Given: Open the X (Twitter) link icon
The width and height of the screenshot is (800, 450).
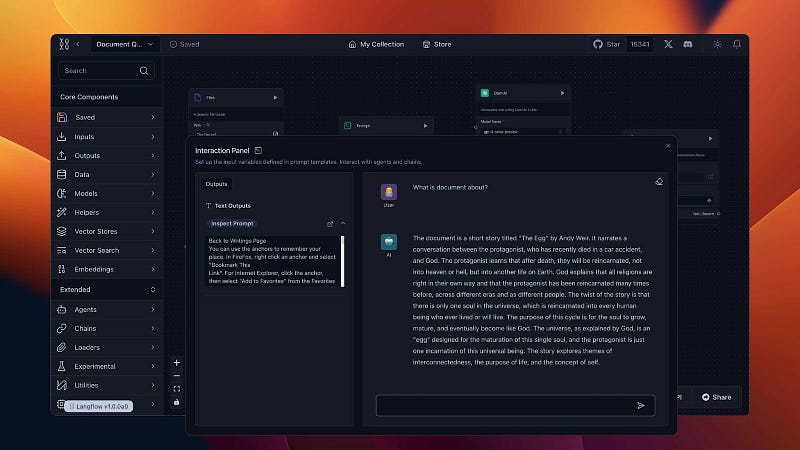Looking at the screenshot, I should tap(668, 44).
